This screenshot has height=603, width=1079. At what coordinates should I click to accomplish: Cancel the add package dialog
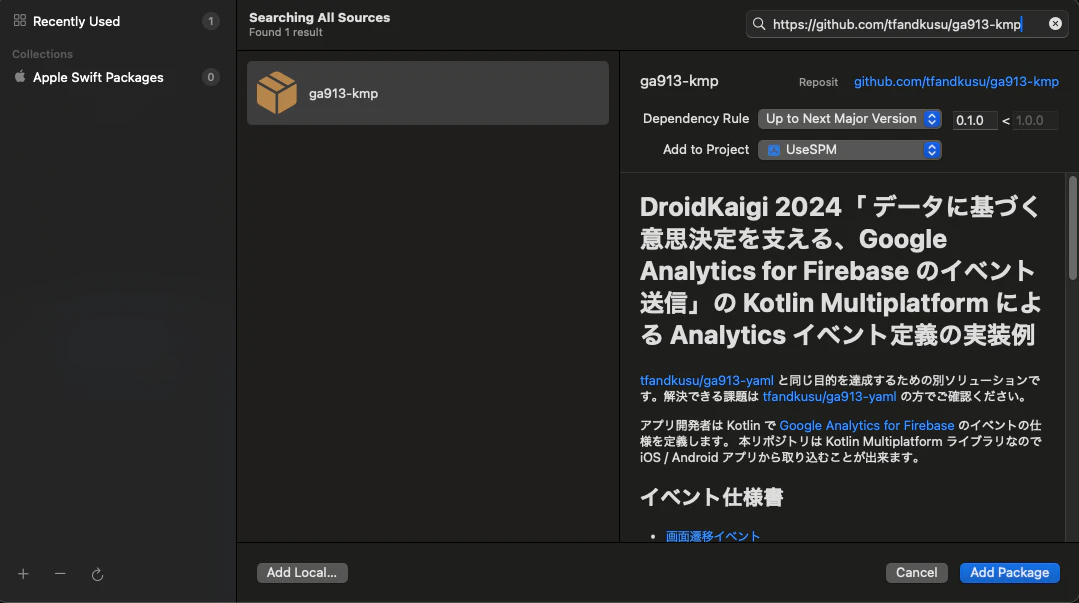pos(916,573)
